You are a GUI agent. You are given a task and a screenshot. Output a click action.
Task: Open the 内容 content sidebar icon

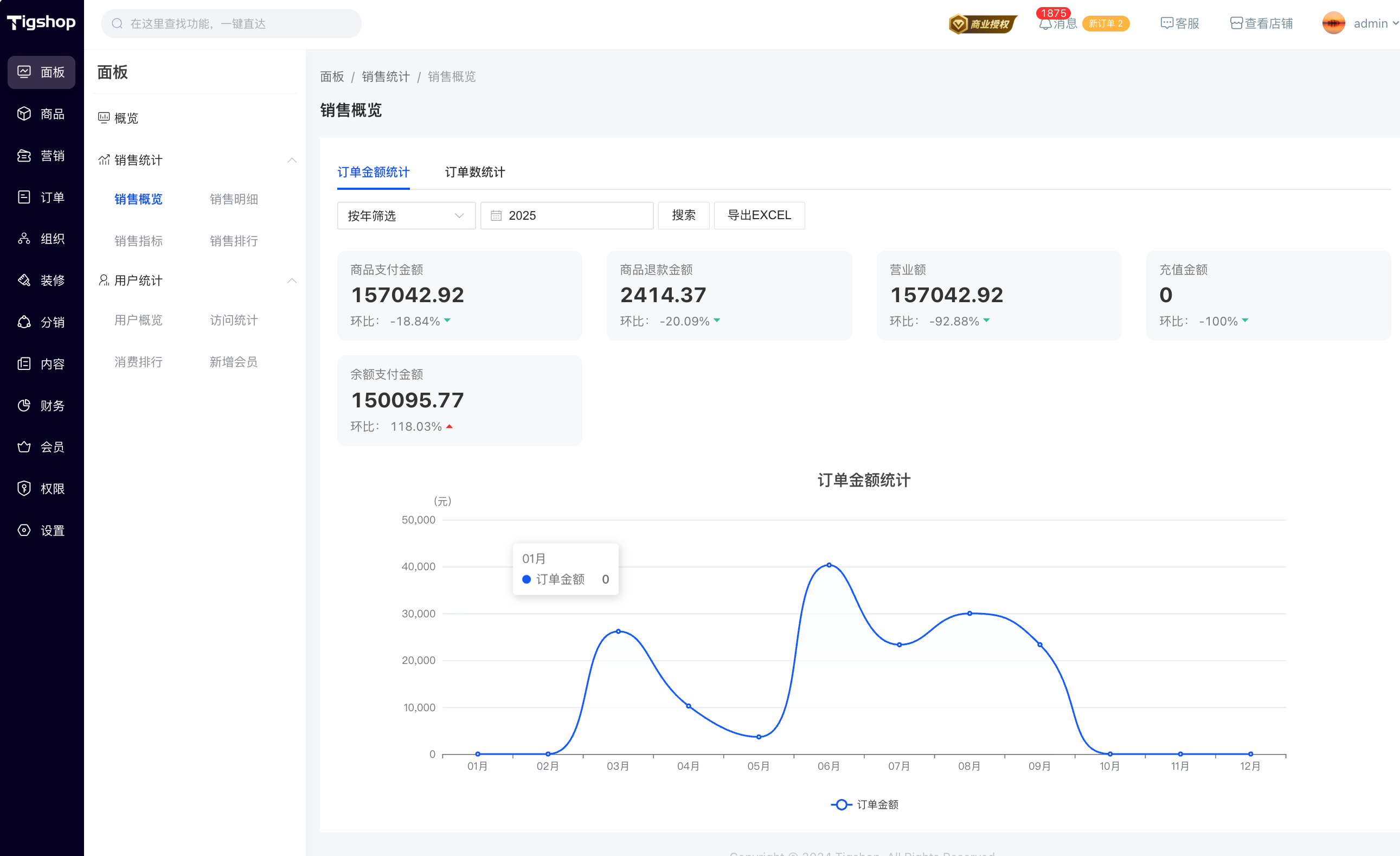(24, 364)
